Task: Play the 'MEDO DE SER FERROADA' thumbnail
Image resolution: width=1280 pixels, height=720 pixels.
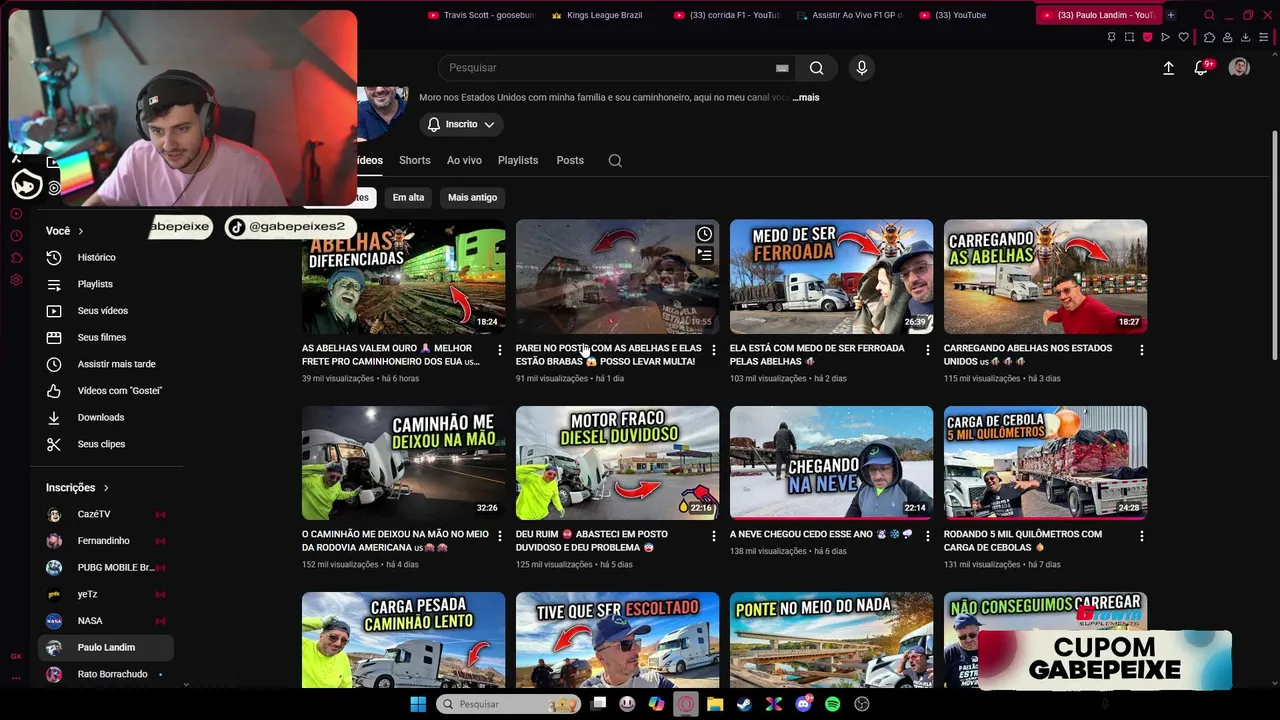Action: [x=831, y=277]
